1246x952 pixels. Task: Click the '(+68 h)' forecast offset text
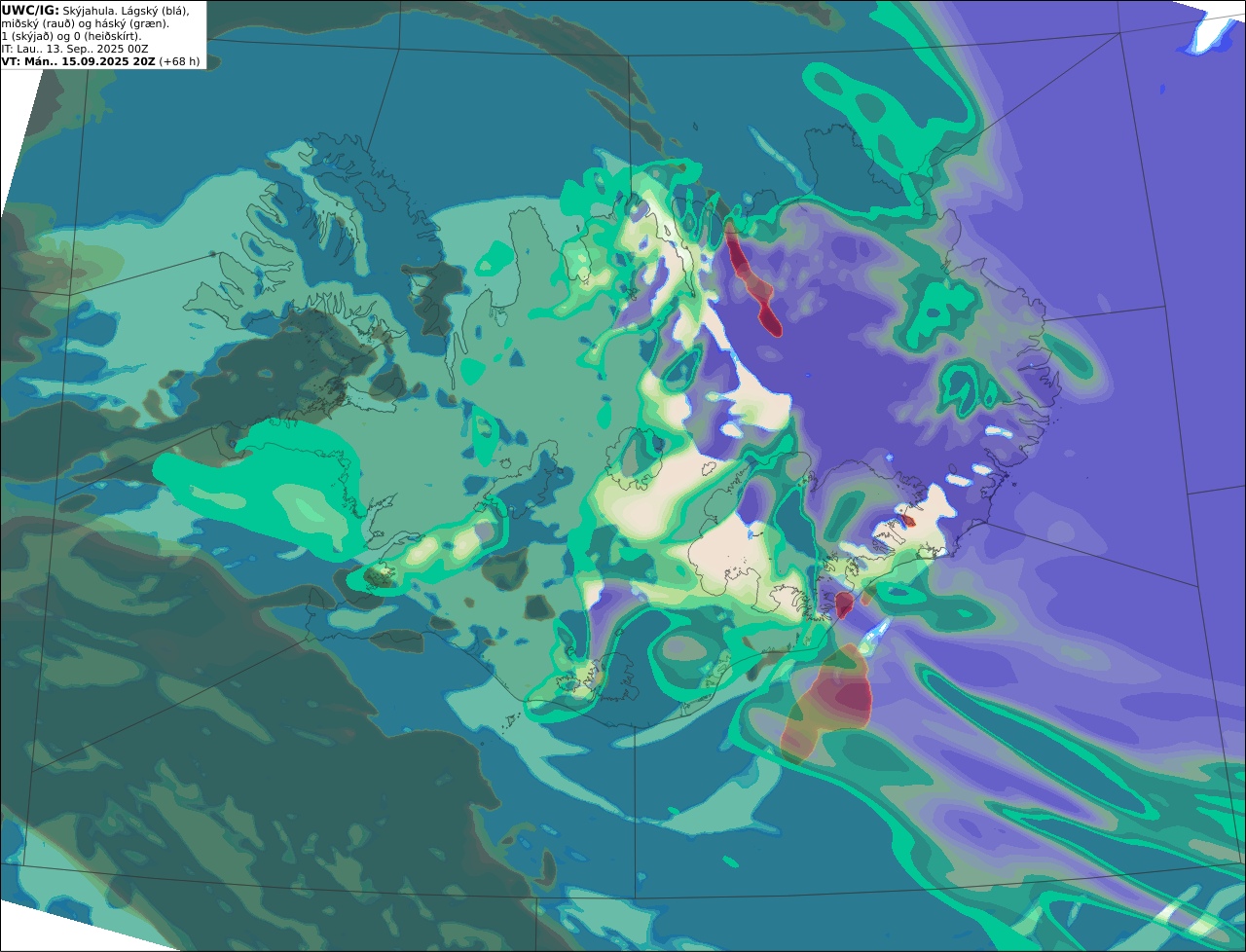(179, 61)
